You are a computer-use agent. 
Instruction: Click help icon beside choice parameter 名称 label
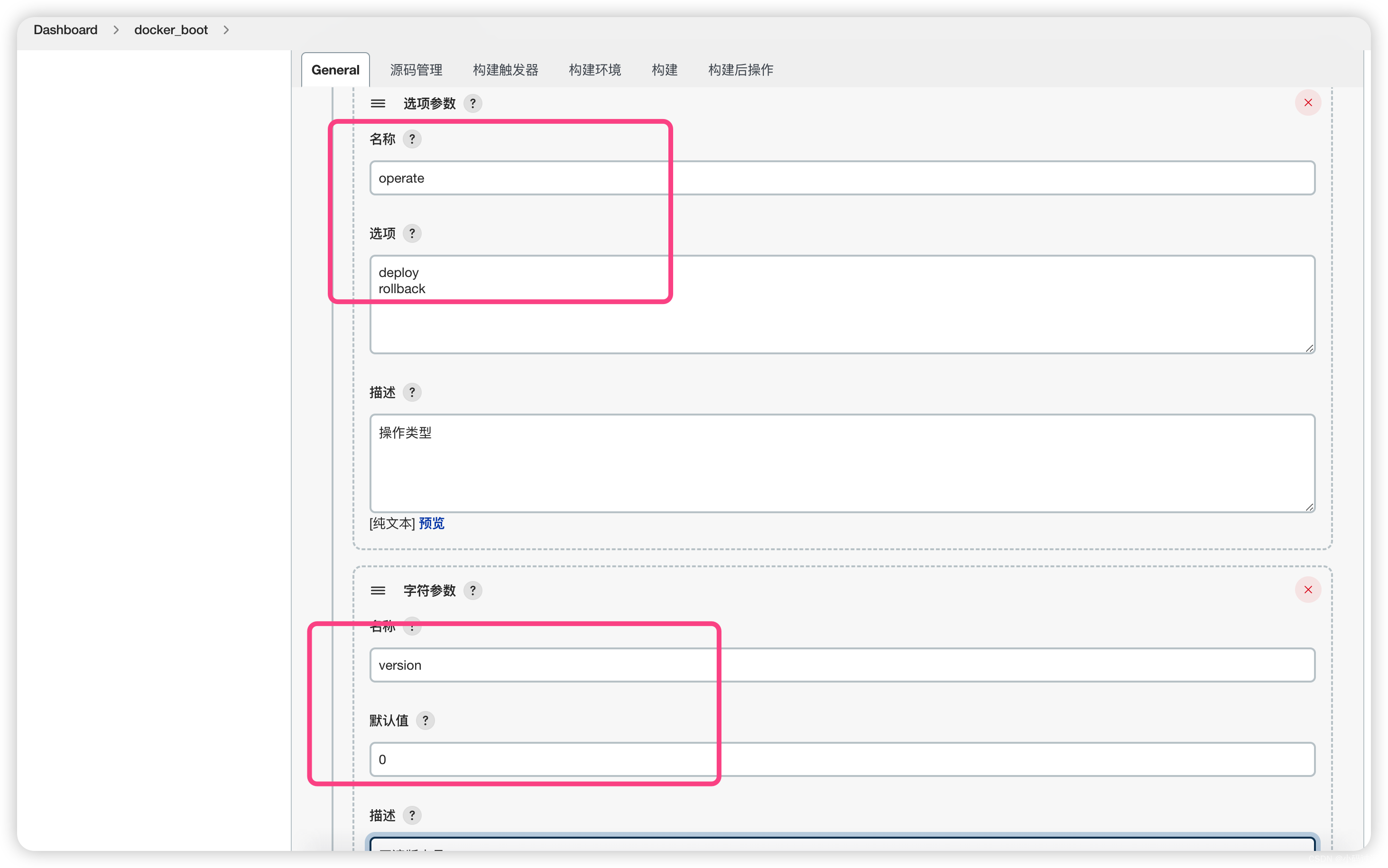[412, 139]
